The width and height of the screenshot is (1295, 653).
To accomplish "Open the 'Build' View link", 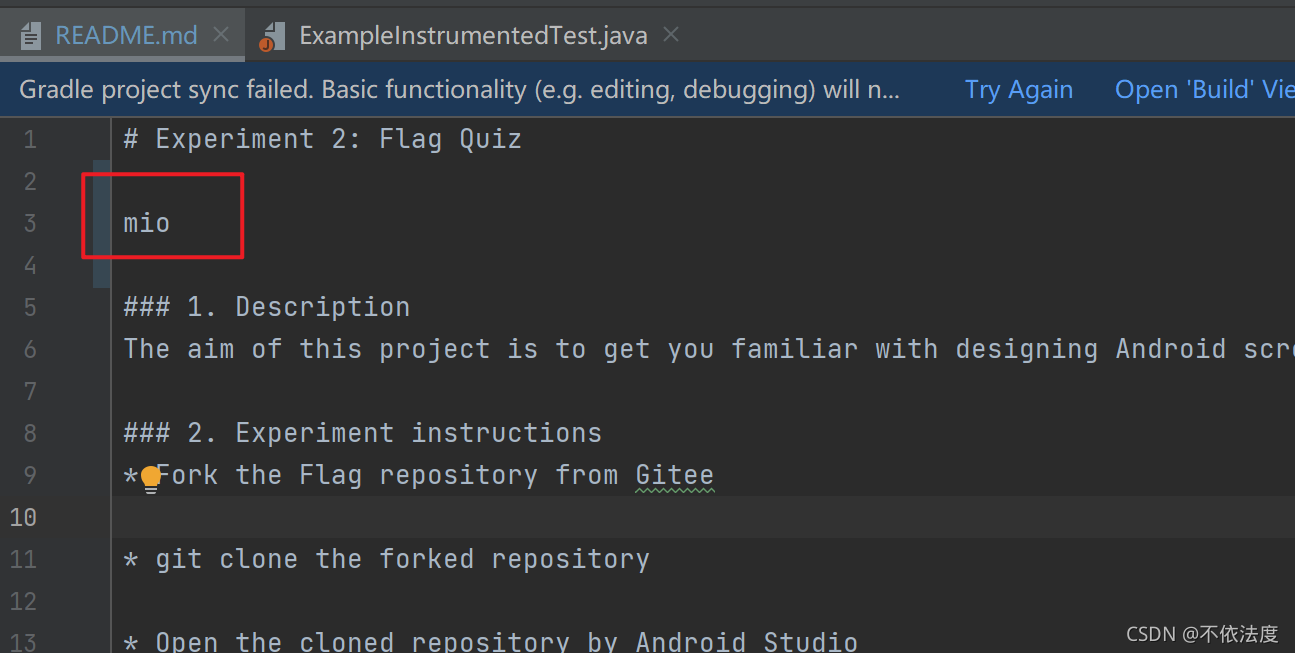I will 1204,90.
